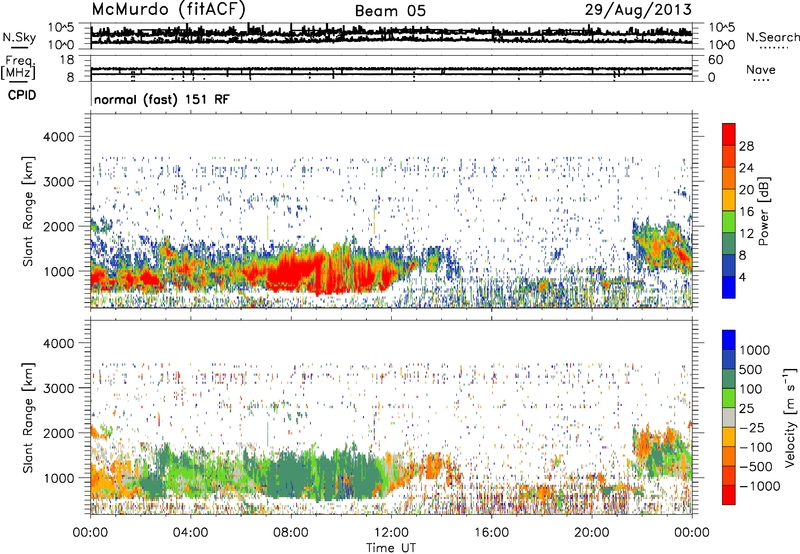Select the 'normal (fast) 151 RF' mode text
The width and height of the screenshot is (800, 554).
click(x=162, y=99)
